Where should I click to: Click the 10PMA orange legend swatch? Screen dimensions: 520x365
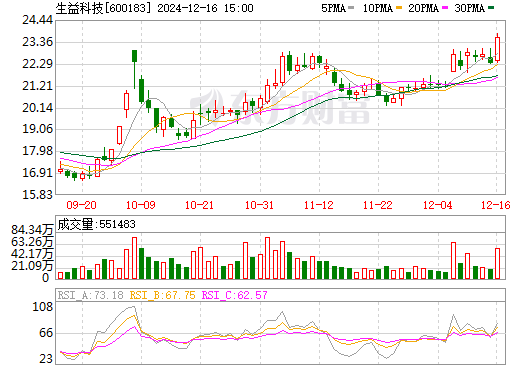coord(399,8)
